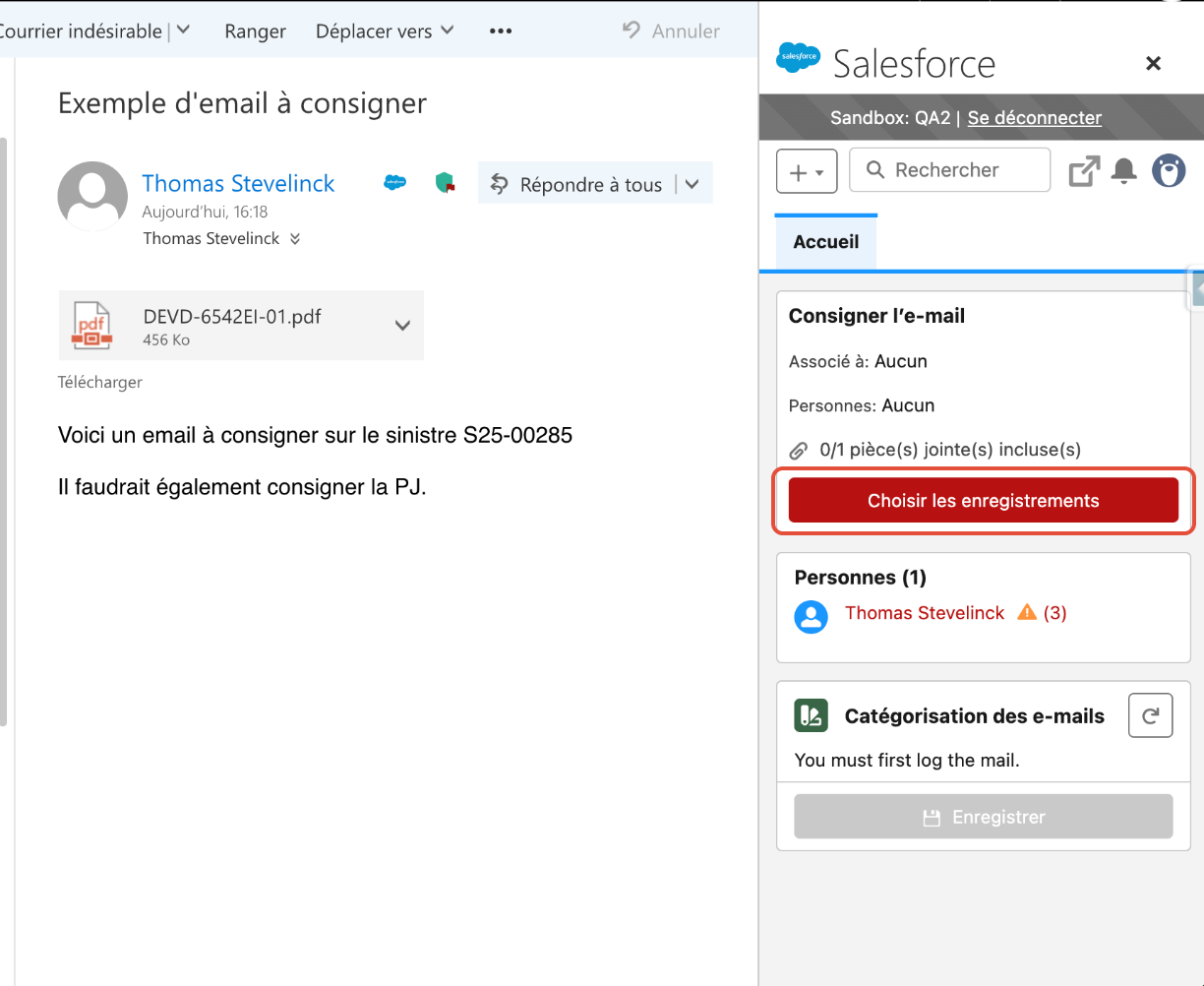The height and width of the screenshot is (986, 1204).
Task: Click You must first log the mail message
Action: pos(907,760)
